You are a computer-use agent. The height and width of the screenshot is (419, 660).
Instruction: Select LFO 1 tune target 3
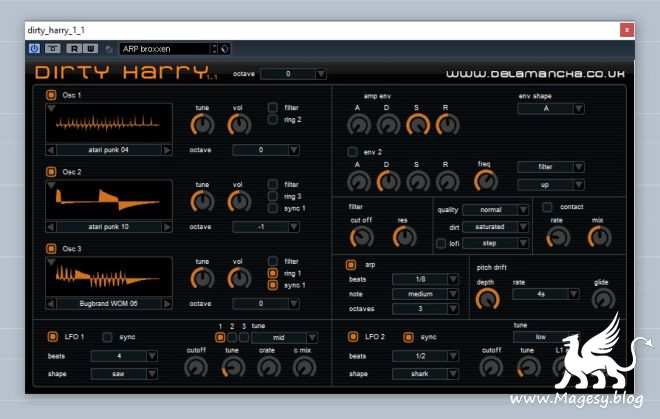(244, 337)
